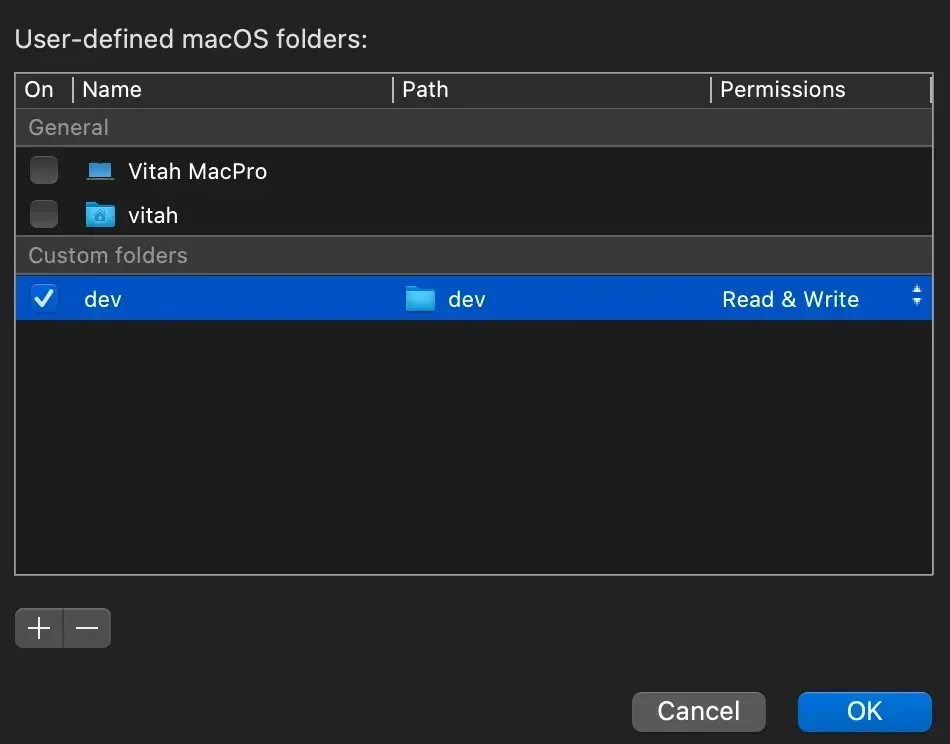
Task: Click the dev folder icon in Path
Action: pyautogui.click(x=420, y=299)
